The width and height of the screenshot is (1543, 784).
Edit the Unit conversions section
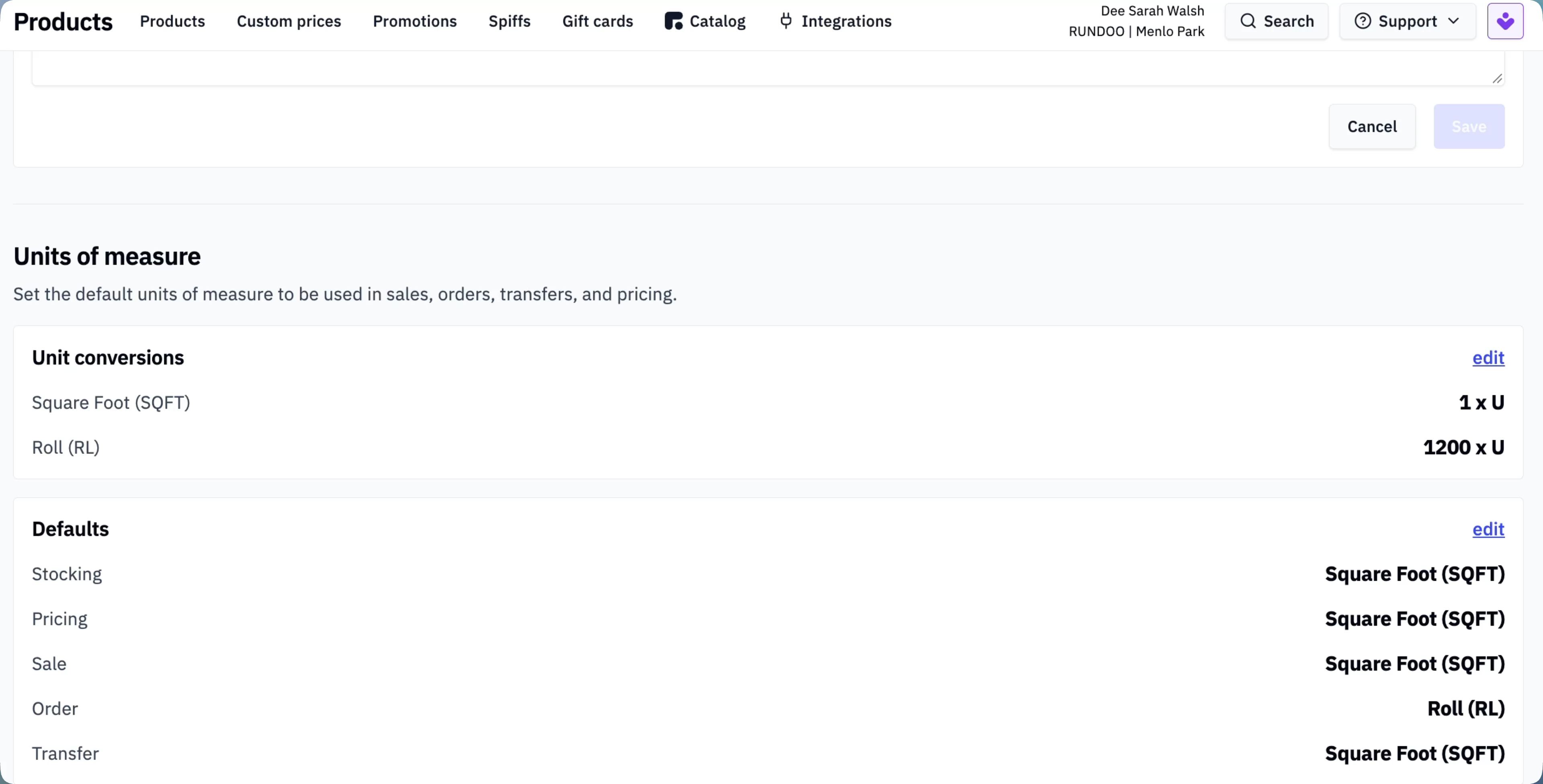[1488, 357]
